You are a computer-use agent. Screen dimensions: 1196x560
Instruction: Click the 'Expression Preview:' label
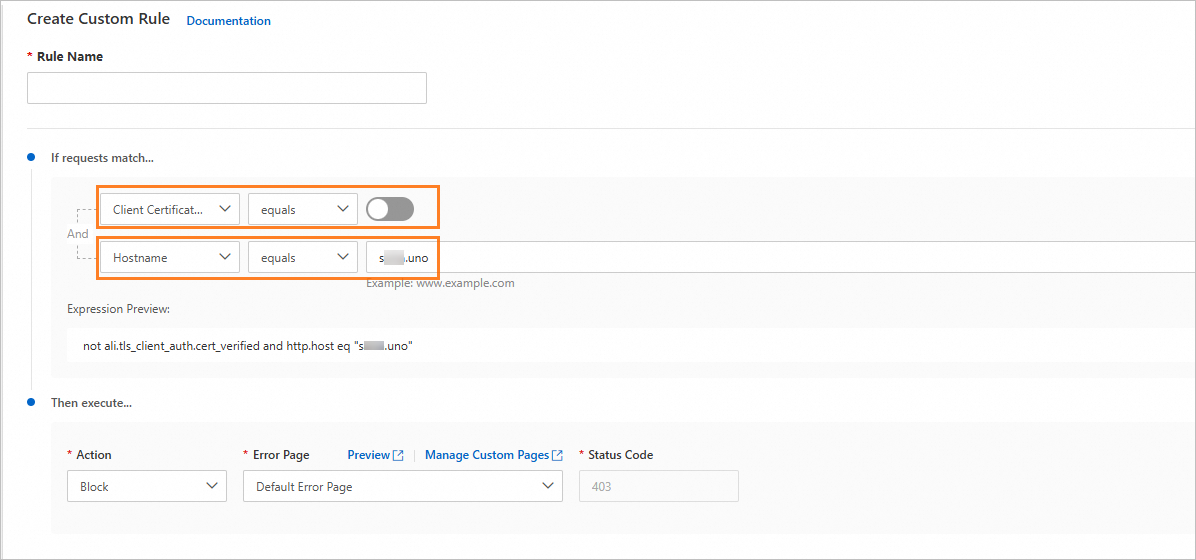coord(118,310)
